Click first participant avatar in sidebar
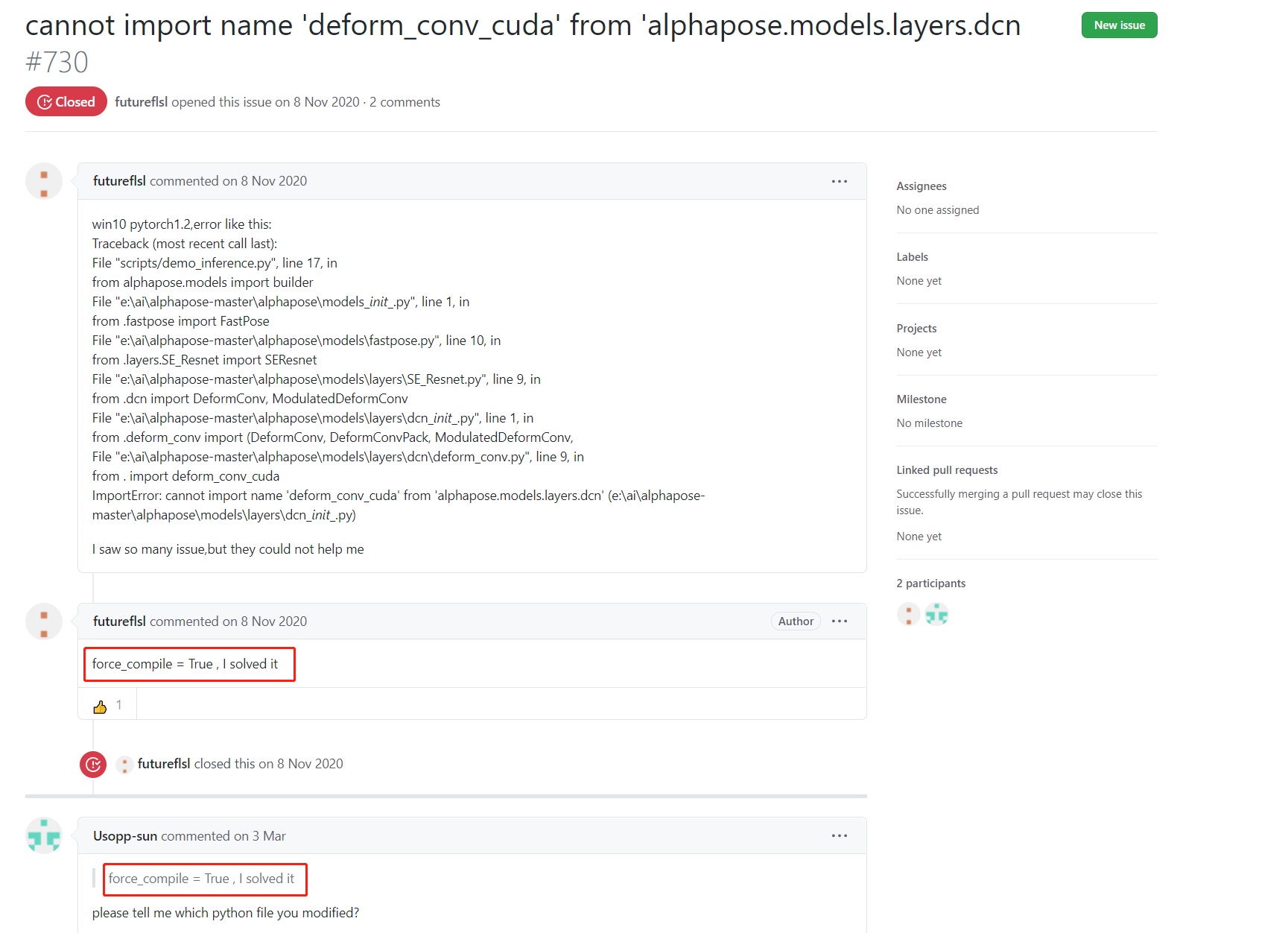 pyautogui.click(x=908, y=615)
